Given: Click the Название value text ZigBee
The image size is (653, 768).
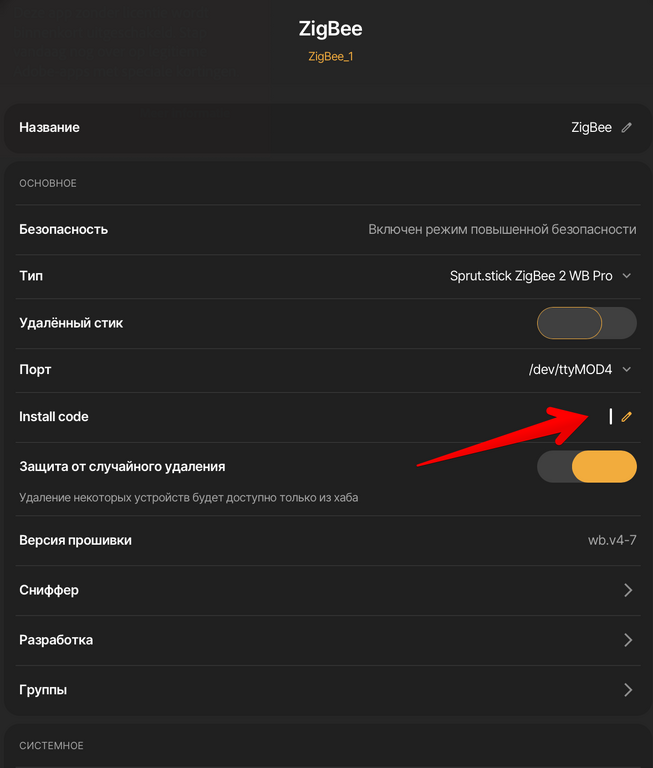Looking at the screenshot, I should [x=591, y=128].
